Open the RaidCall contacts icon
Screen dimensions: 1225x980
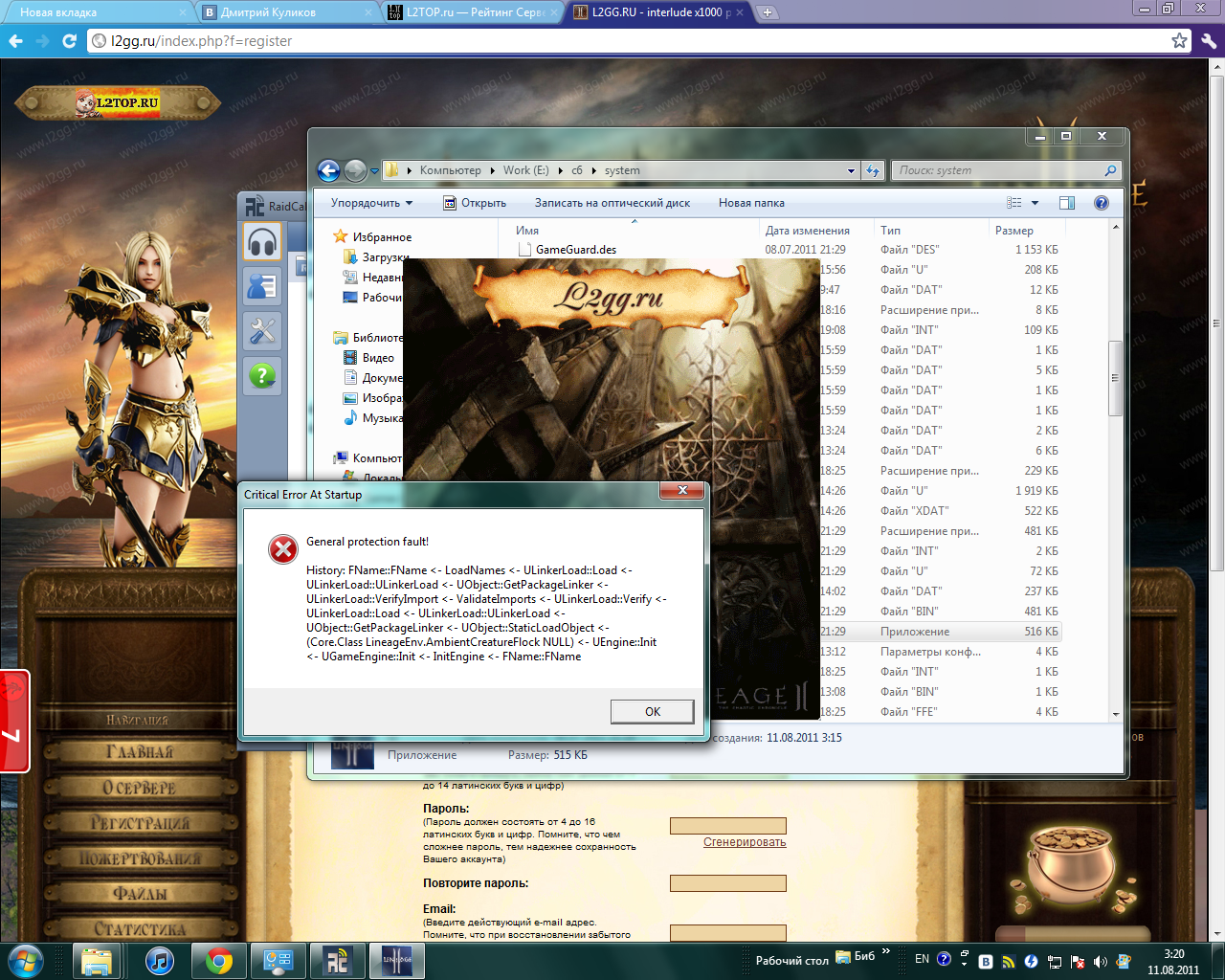[x=262, y=287]
